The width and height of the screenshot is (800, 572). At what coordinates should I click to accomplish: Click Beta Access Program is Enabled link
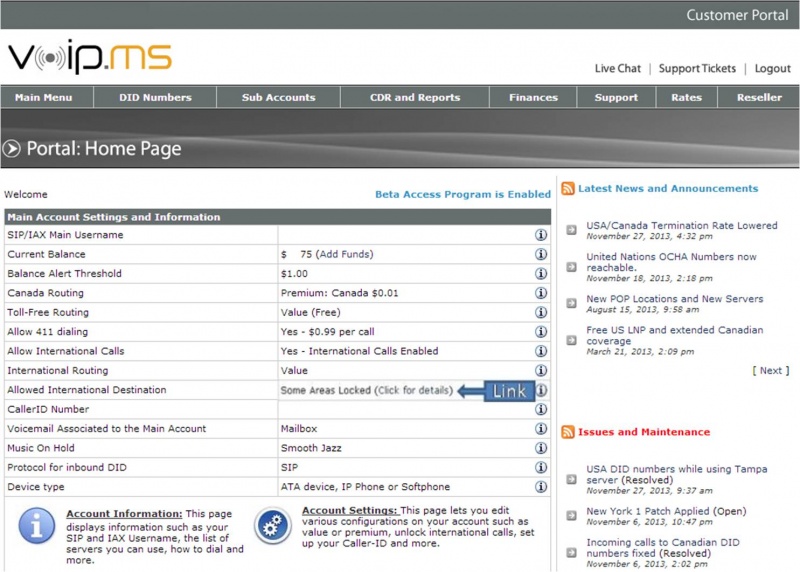463,194
